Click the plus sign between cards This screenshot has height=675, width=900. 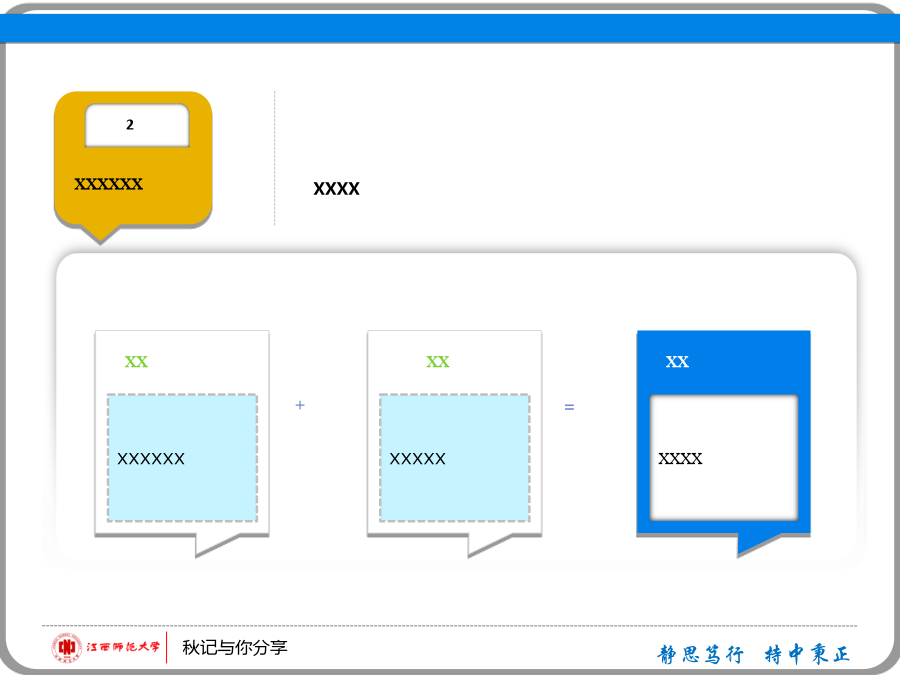pyautogui.click(x=300, y=405)
